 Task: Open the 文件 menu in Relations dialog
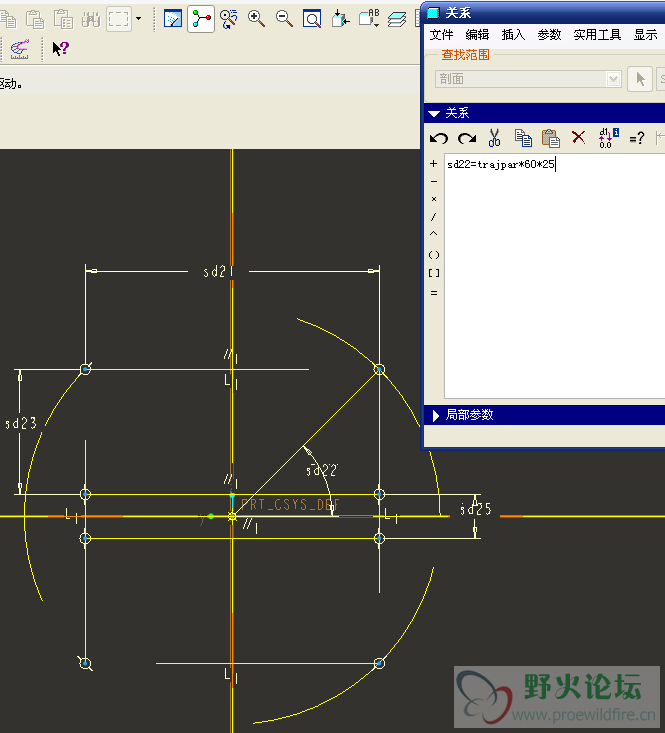tap(441, 35)
